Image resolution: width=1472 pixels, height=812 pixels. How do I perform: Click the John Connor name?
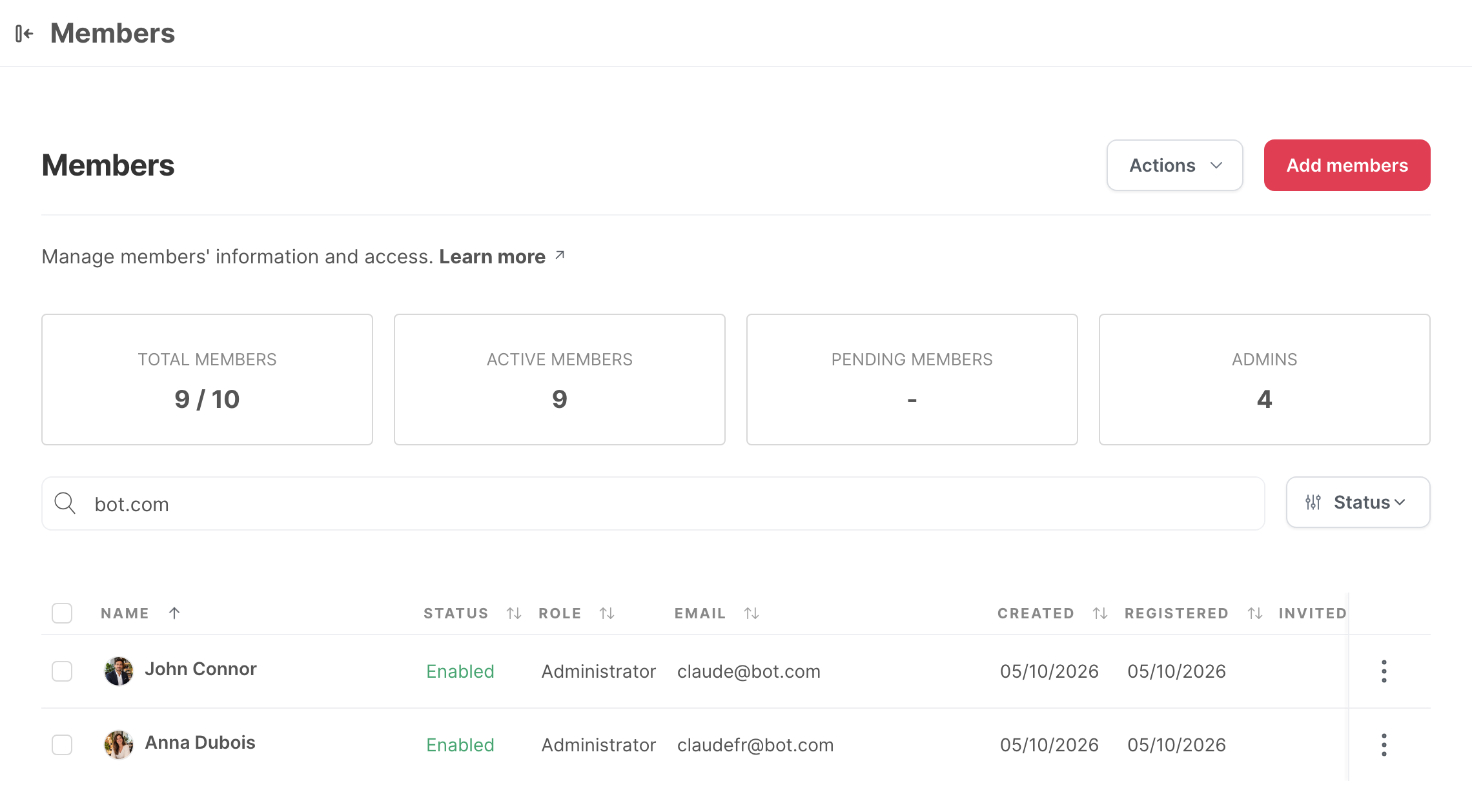pyautogui.click(x=201, y=669)
